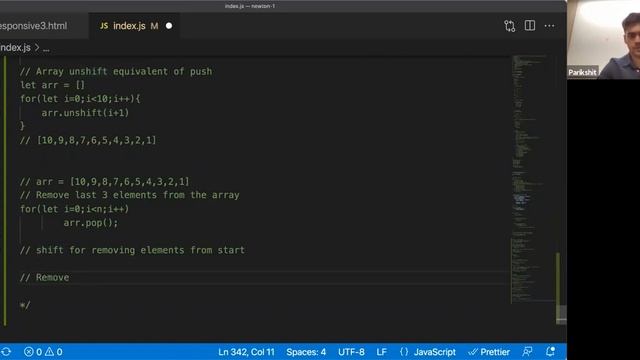Click the Parikshit name label on video
The image size is (640, 360).
(x=582, y=72)
